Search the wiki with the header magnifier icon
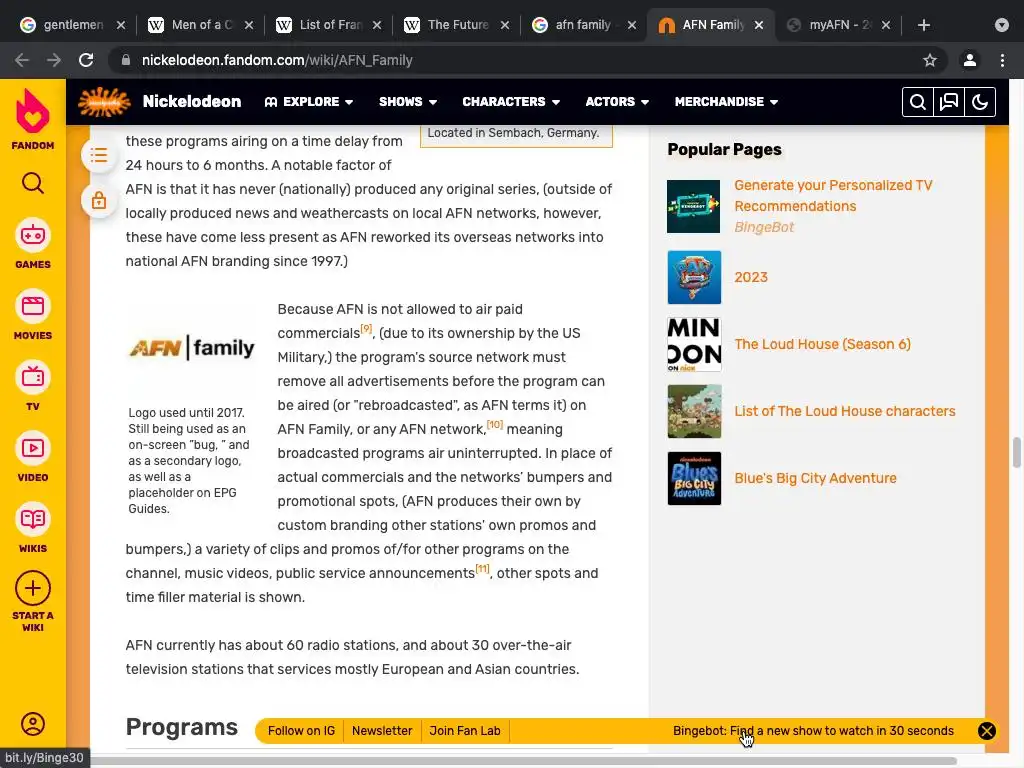Image resolution: width=1024 pixels, height=768 pixels. 918,102
